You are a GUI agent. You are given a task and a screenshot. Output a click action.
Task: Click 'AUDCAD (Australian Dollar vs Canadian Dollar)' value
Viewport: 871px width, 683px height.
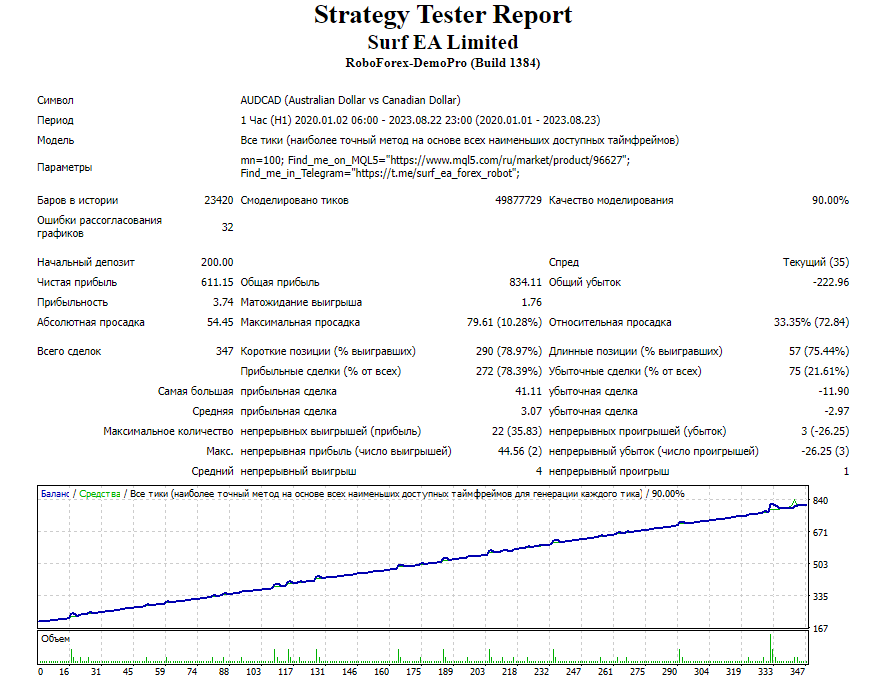click(350, 101)
